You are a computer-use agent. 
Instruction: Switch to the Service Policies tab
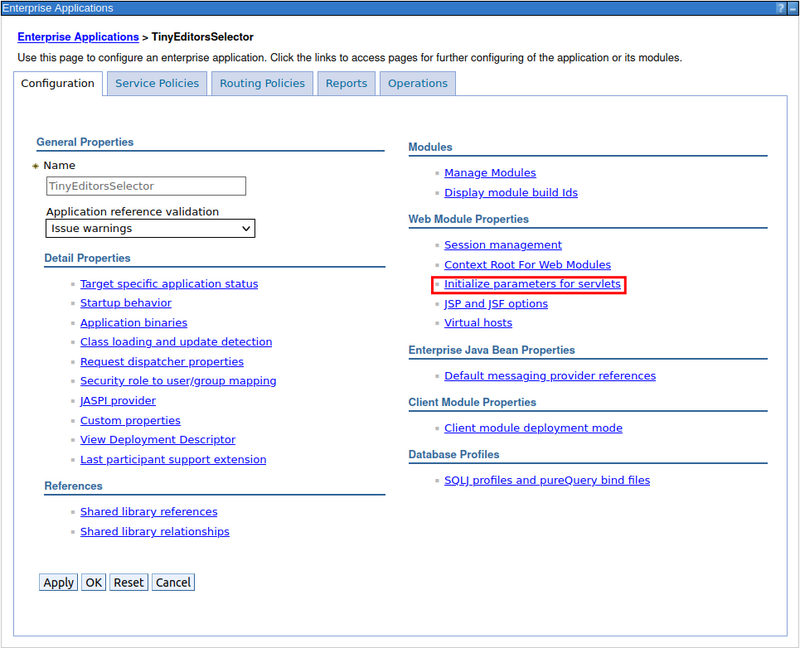[156, 84]
